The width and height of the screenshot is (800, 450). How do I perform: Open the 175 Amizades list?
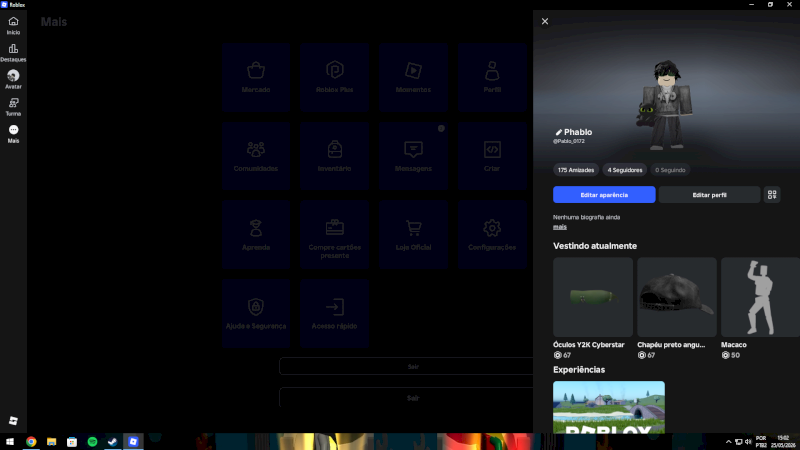(576, 170)
